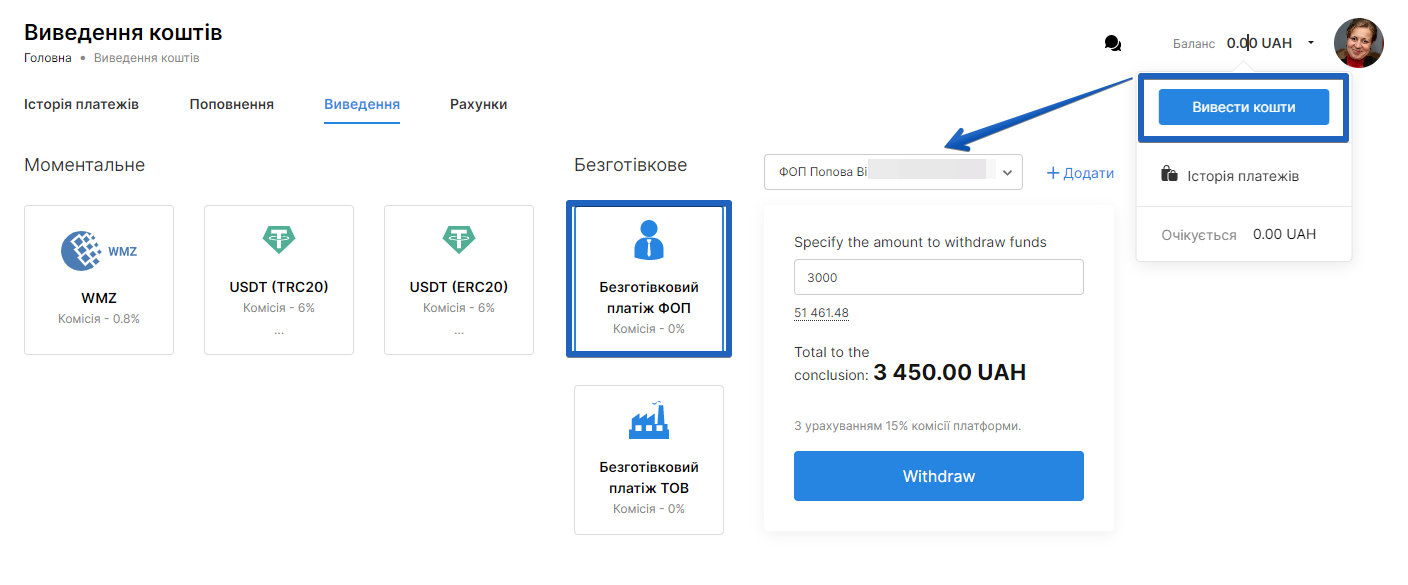
Task: Open the chat messages icon
Action: coord(1112,44)
